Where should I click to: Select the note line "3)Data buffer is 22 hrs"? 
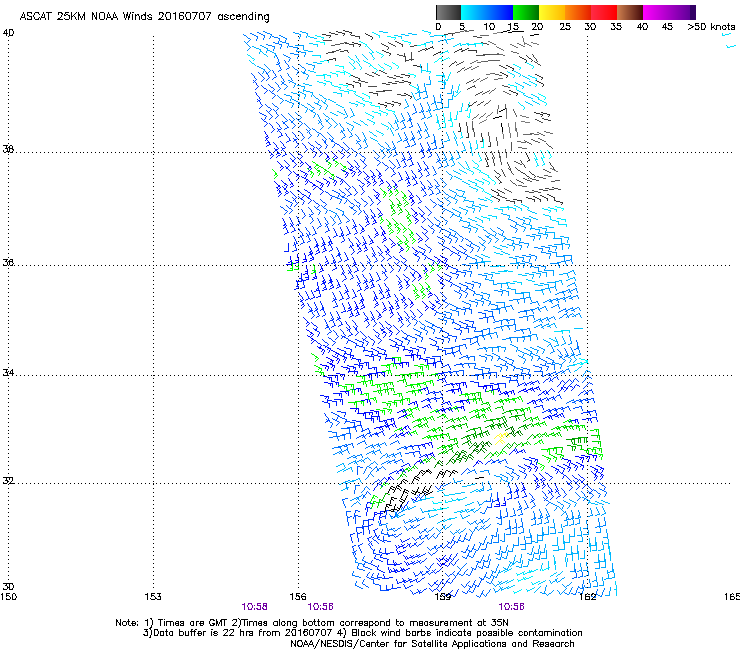pos(362,633)
